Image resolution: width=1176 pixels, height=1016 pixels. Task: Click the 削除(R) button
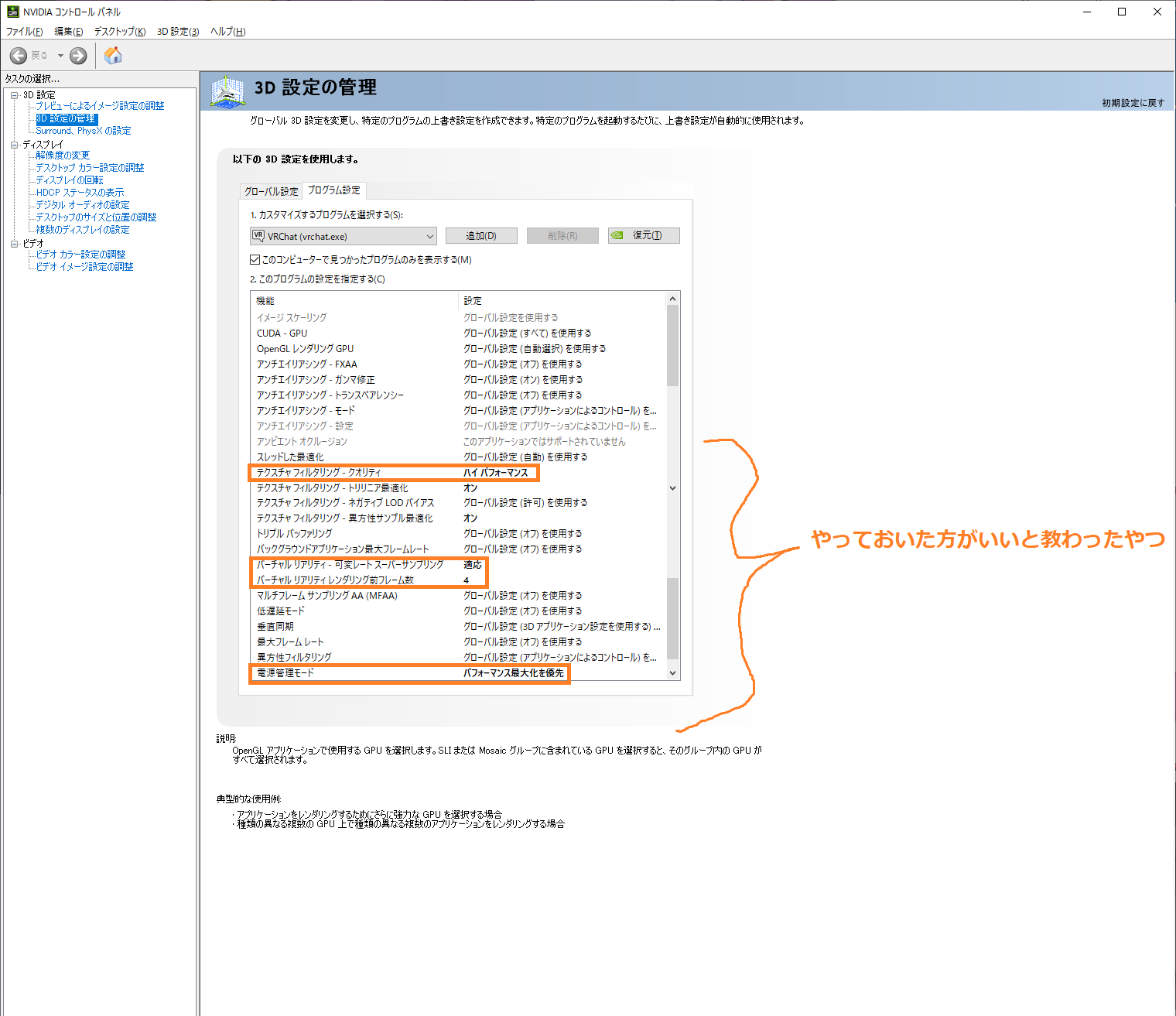(x=562, y=236)
